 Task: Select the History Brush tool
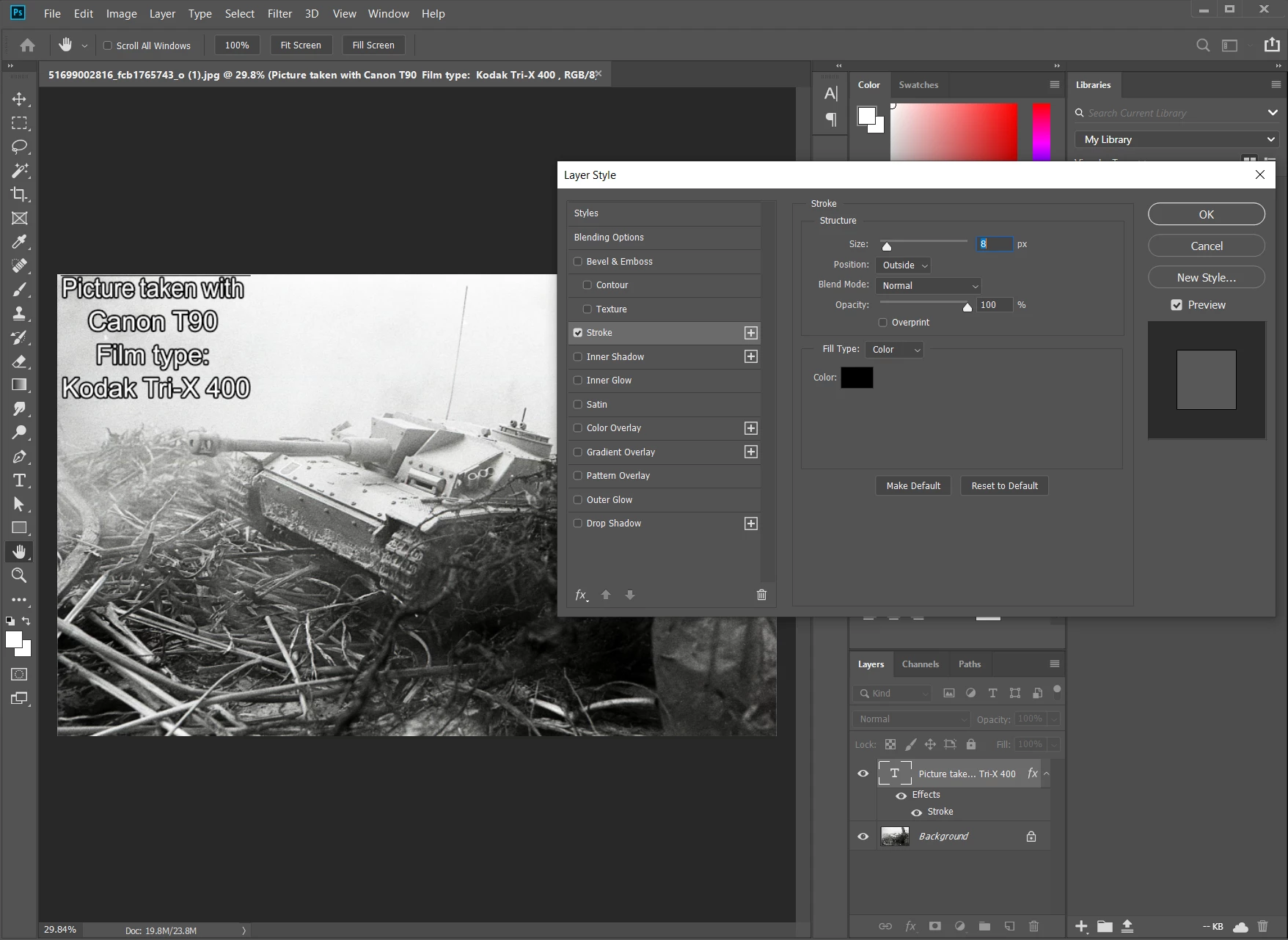[20, 337]
